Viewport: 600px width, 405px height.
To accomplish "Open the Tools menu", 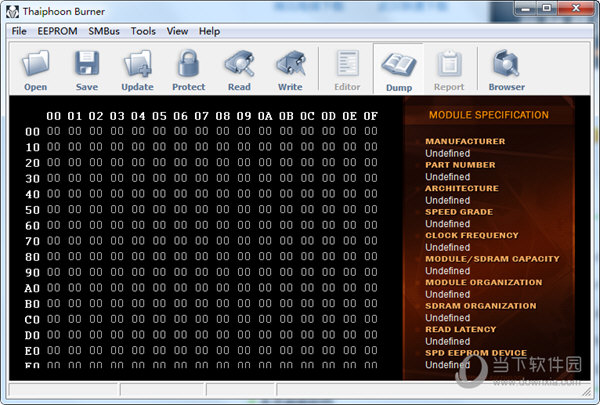I will [143, 31].
